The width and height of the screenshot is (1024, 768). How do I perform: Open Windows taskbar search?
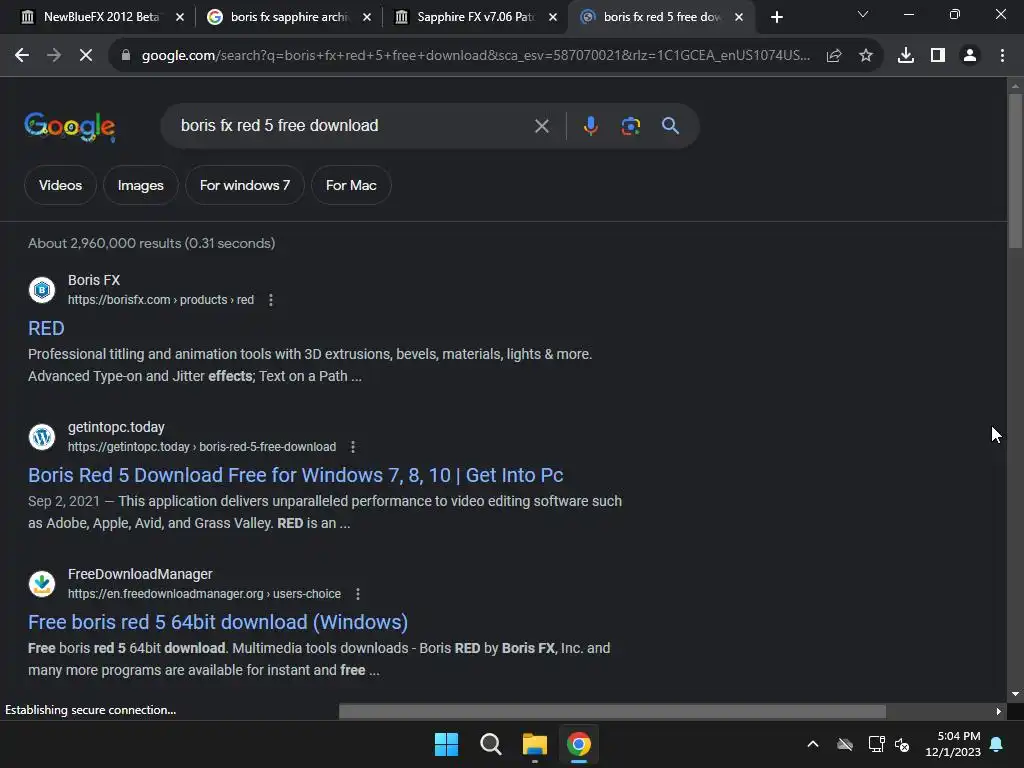490,744
